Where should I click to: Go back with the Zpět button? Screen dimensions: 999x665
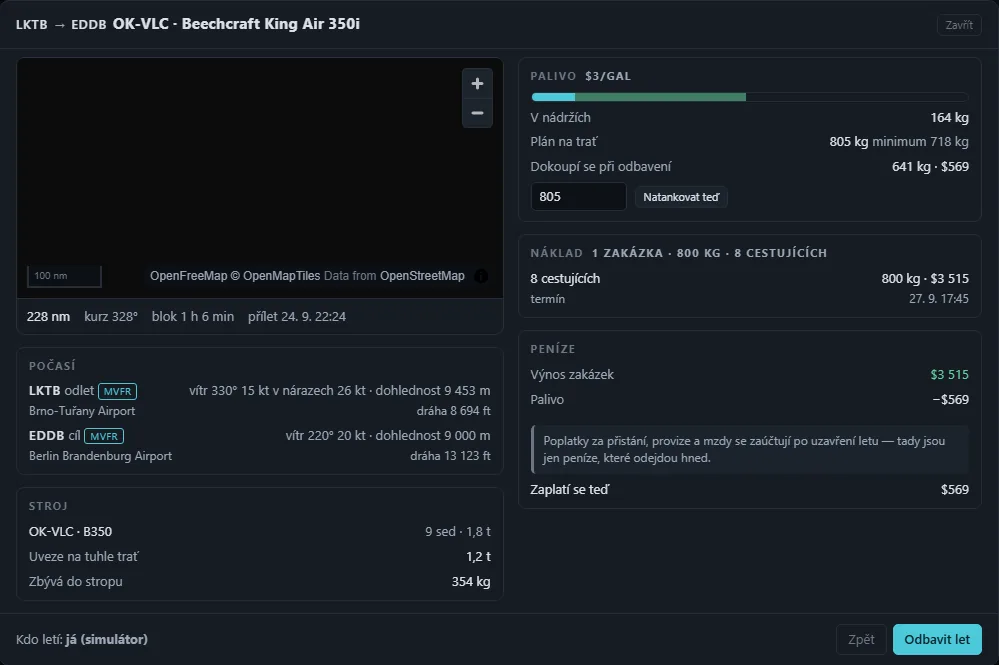861,640
